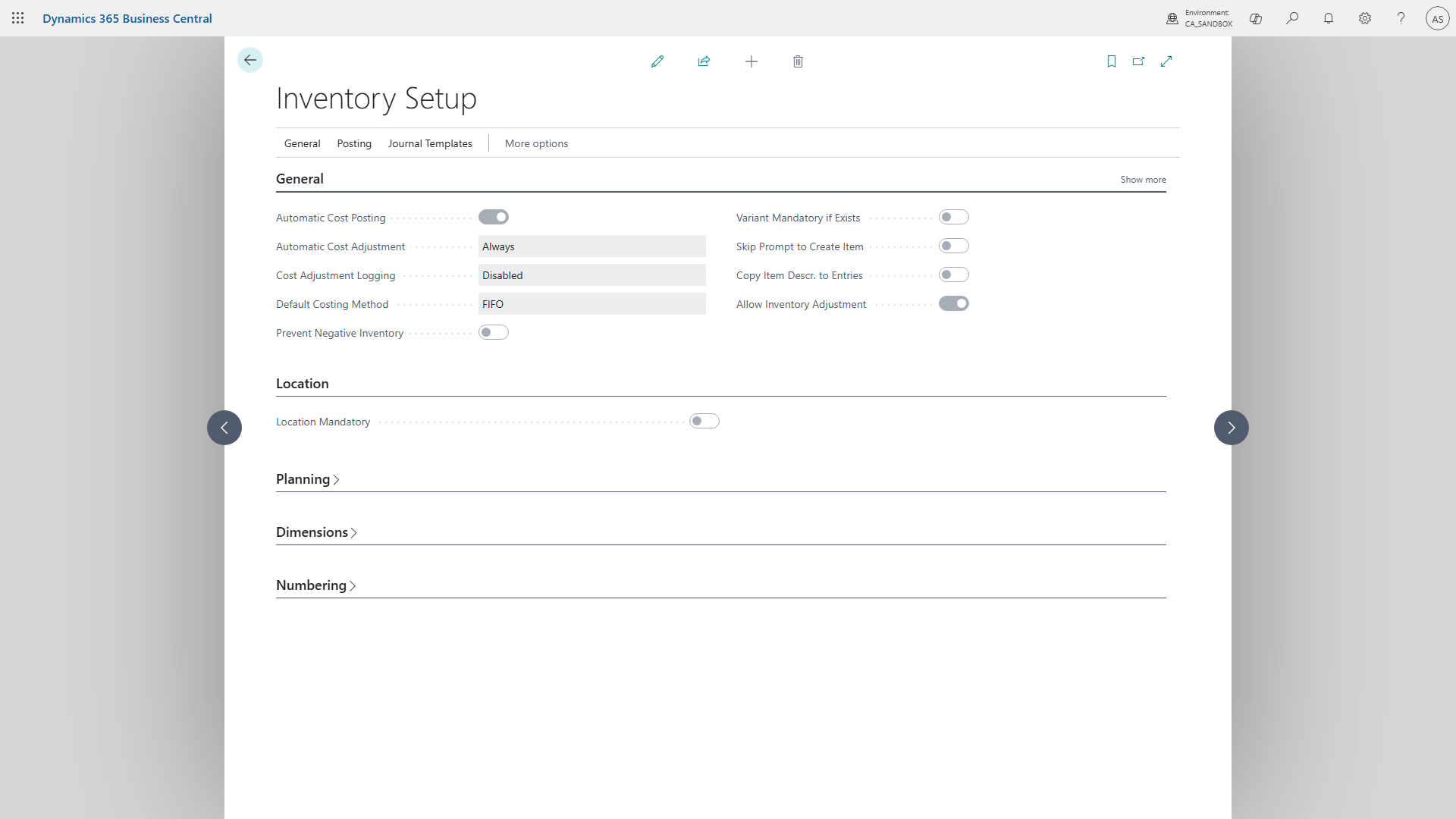Open the More options menu
This screenshot has width=1456, height=819.
(x=535, y=143)
